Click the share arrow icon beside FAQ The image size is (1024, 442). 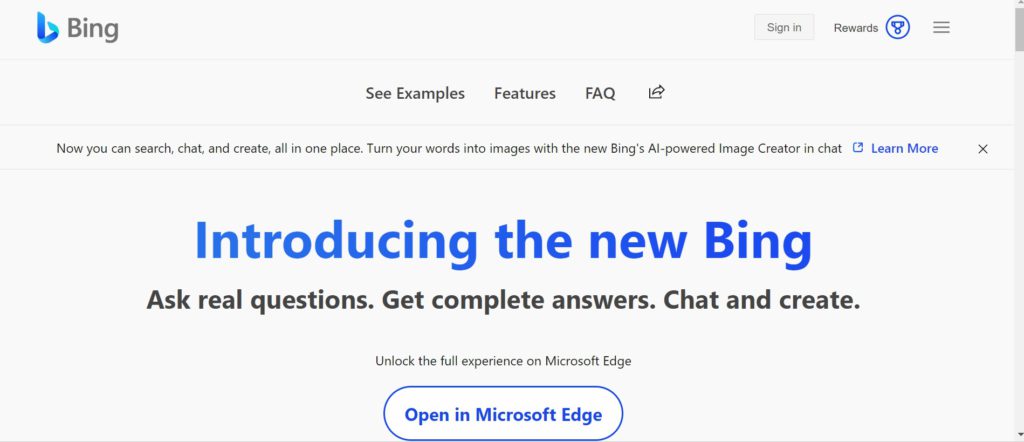656,92
